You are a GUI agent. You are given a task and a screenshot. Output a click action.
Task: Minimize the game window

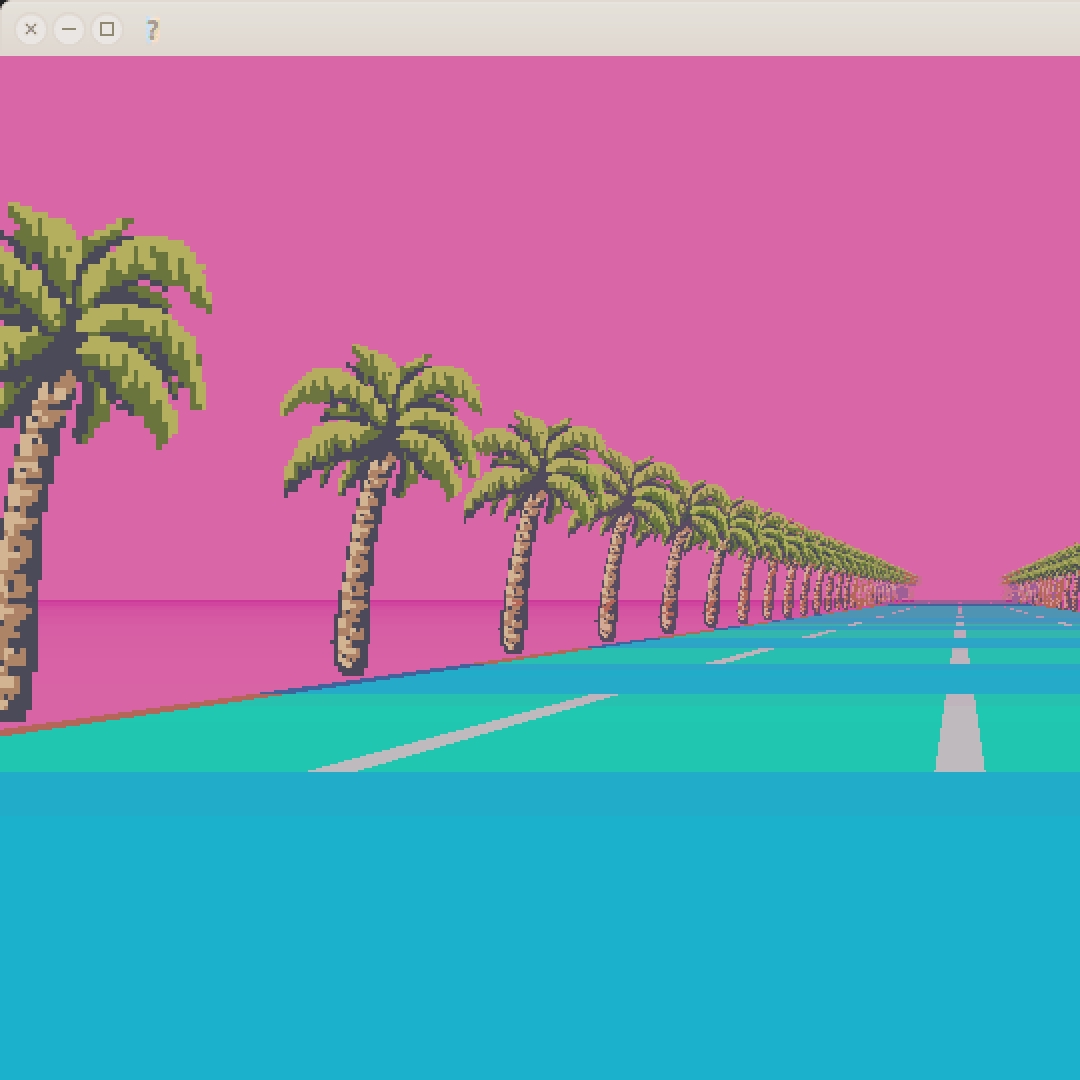69,29
